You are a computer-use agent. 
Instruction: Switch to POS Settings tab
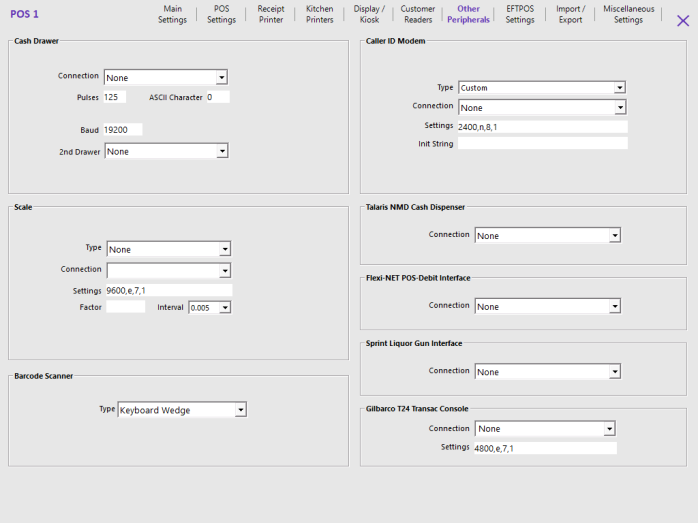[221, 14]
